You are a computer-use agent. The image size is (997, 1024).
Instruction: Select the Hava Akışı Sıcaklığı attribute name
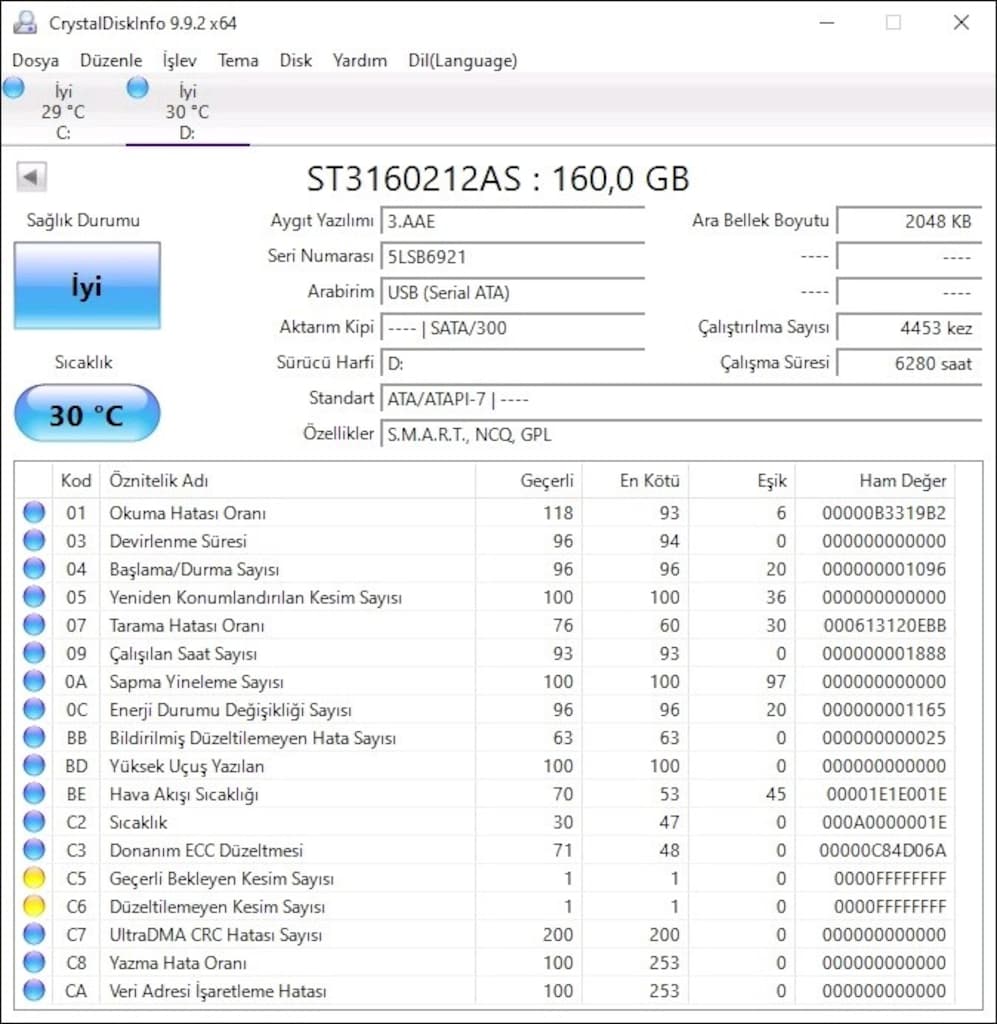point(184,794)
